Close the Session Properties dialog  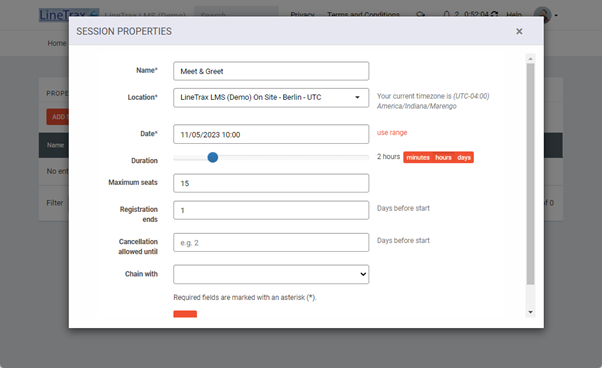click(519, 31)
